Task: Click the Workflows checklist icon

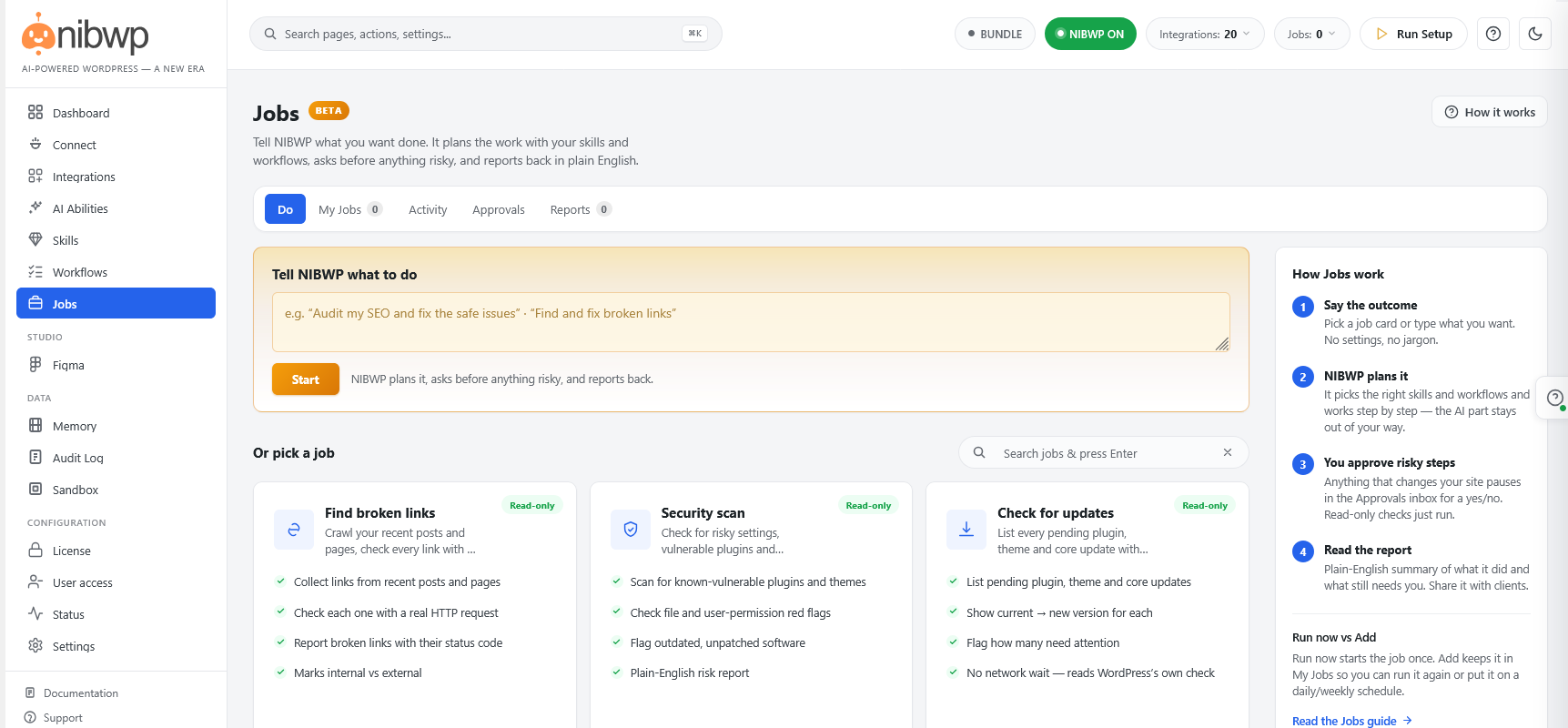Action: (35, 271)
